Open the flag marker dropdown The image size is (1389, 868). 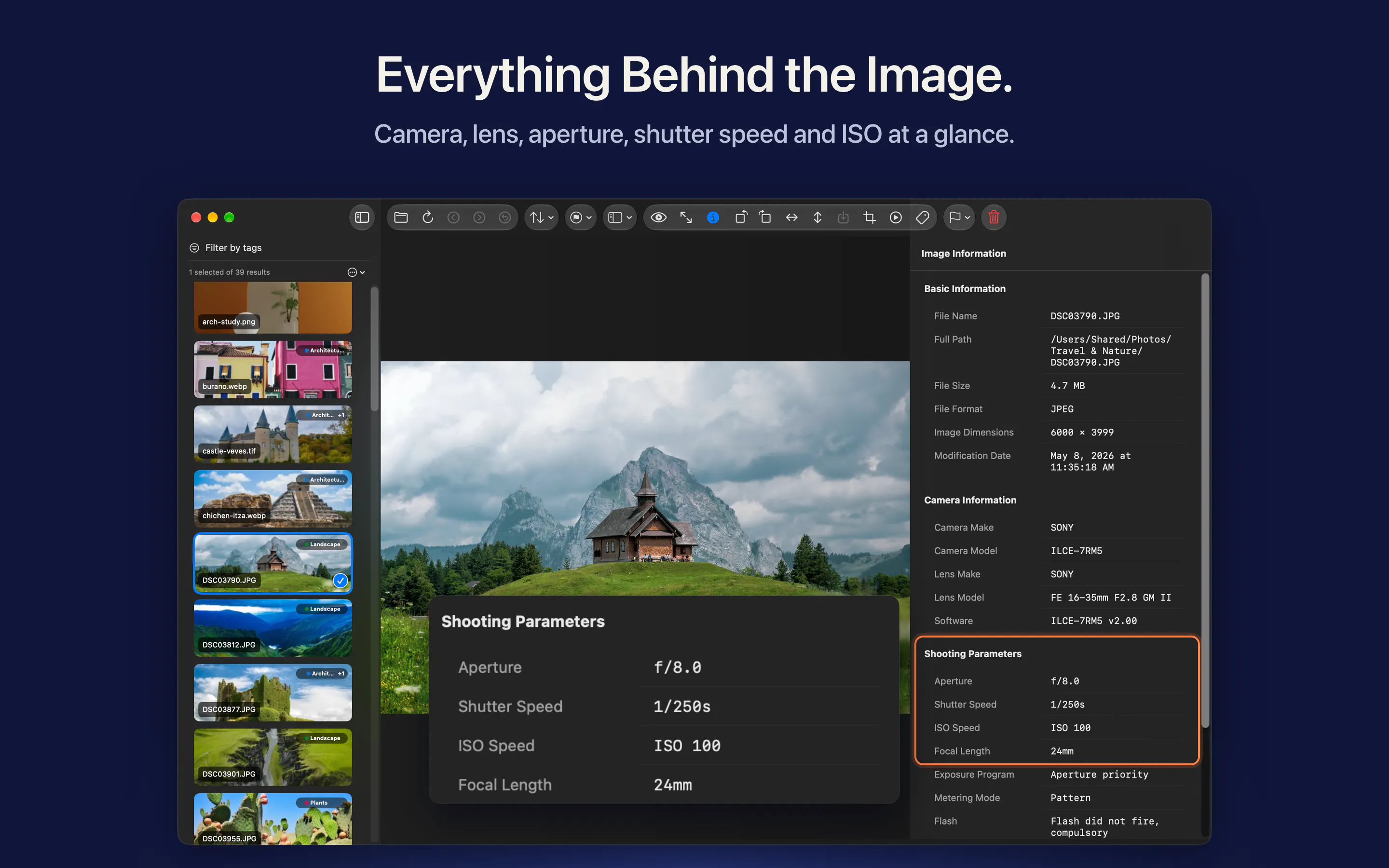[959, 217]
